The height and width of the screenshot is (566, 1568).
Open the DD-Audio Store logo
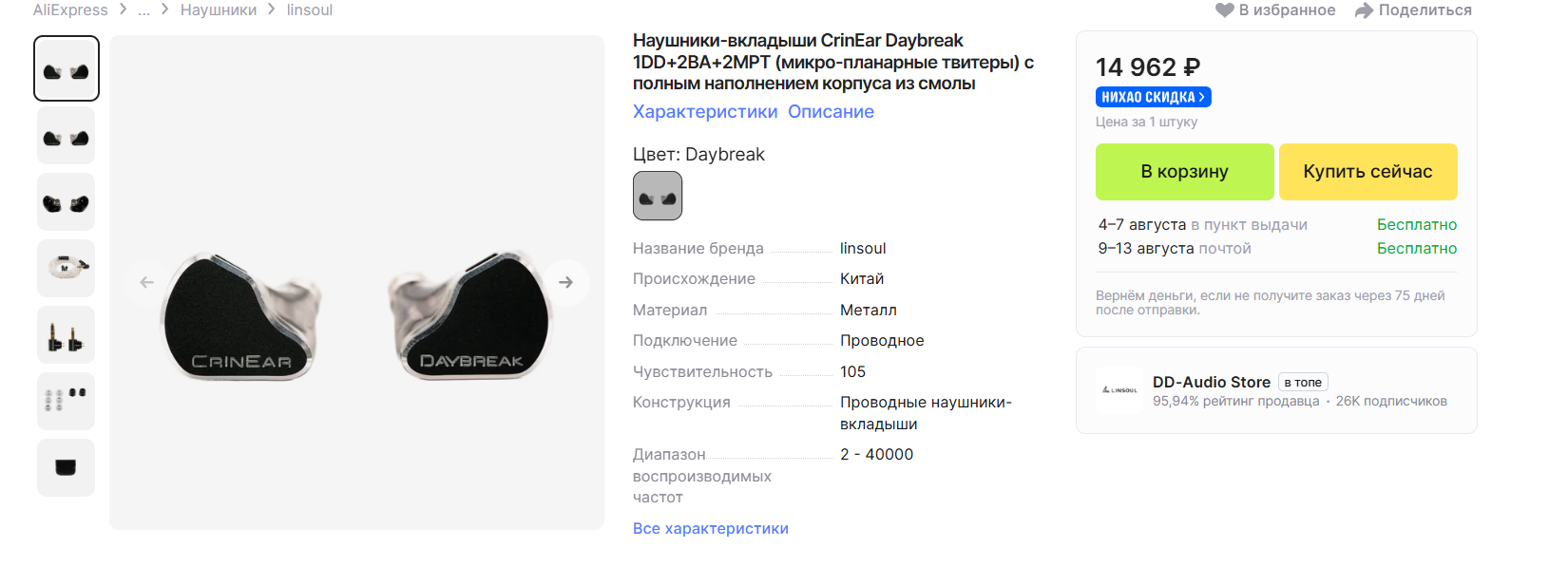(x=1119, y=390)
